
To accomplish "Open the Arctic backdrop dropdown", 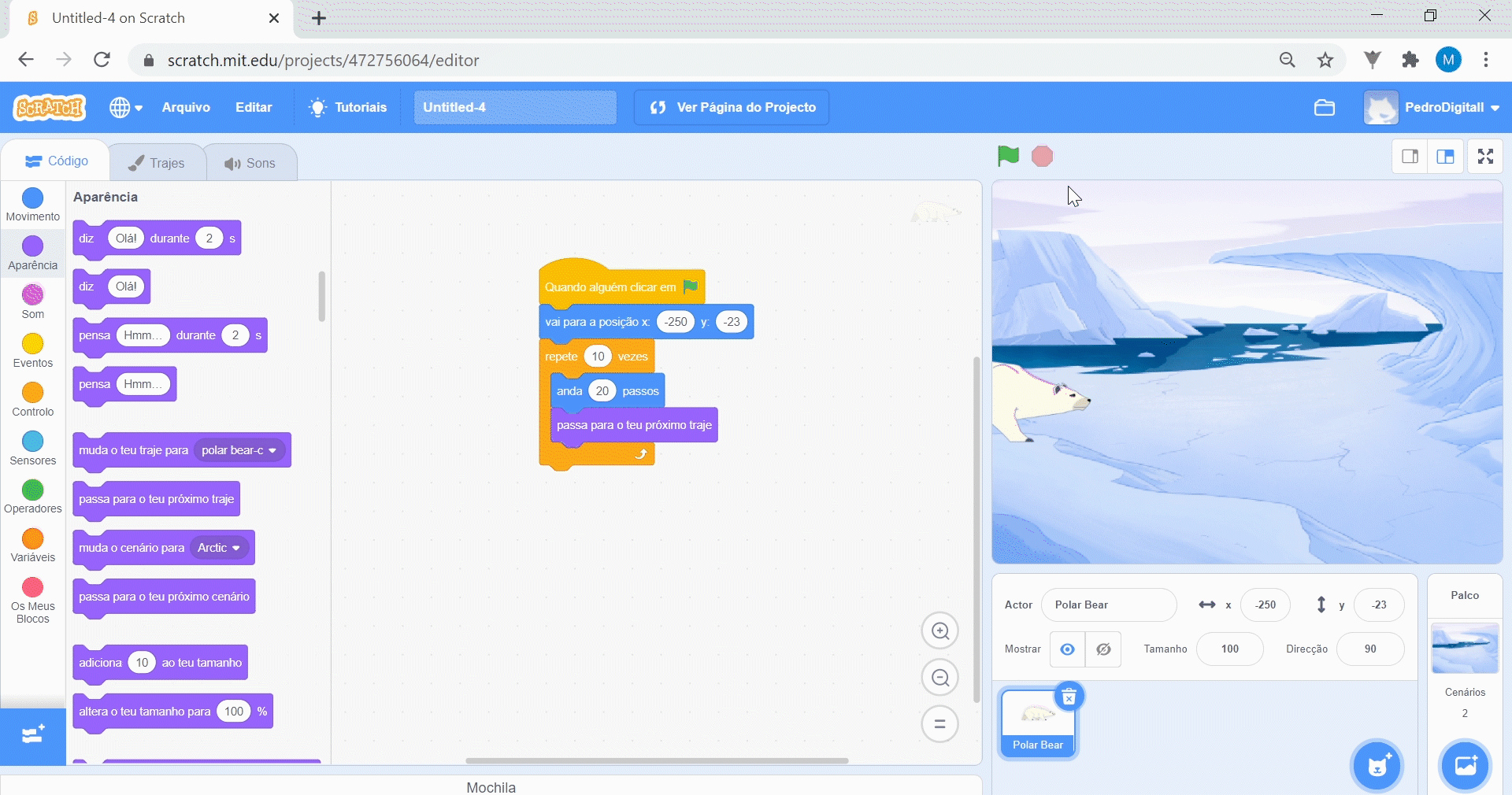I will point(219,548).
